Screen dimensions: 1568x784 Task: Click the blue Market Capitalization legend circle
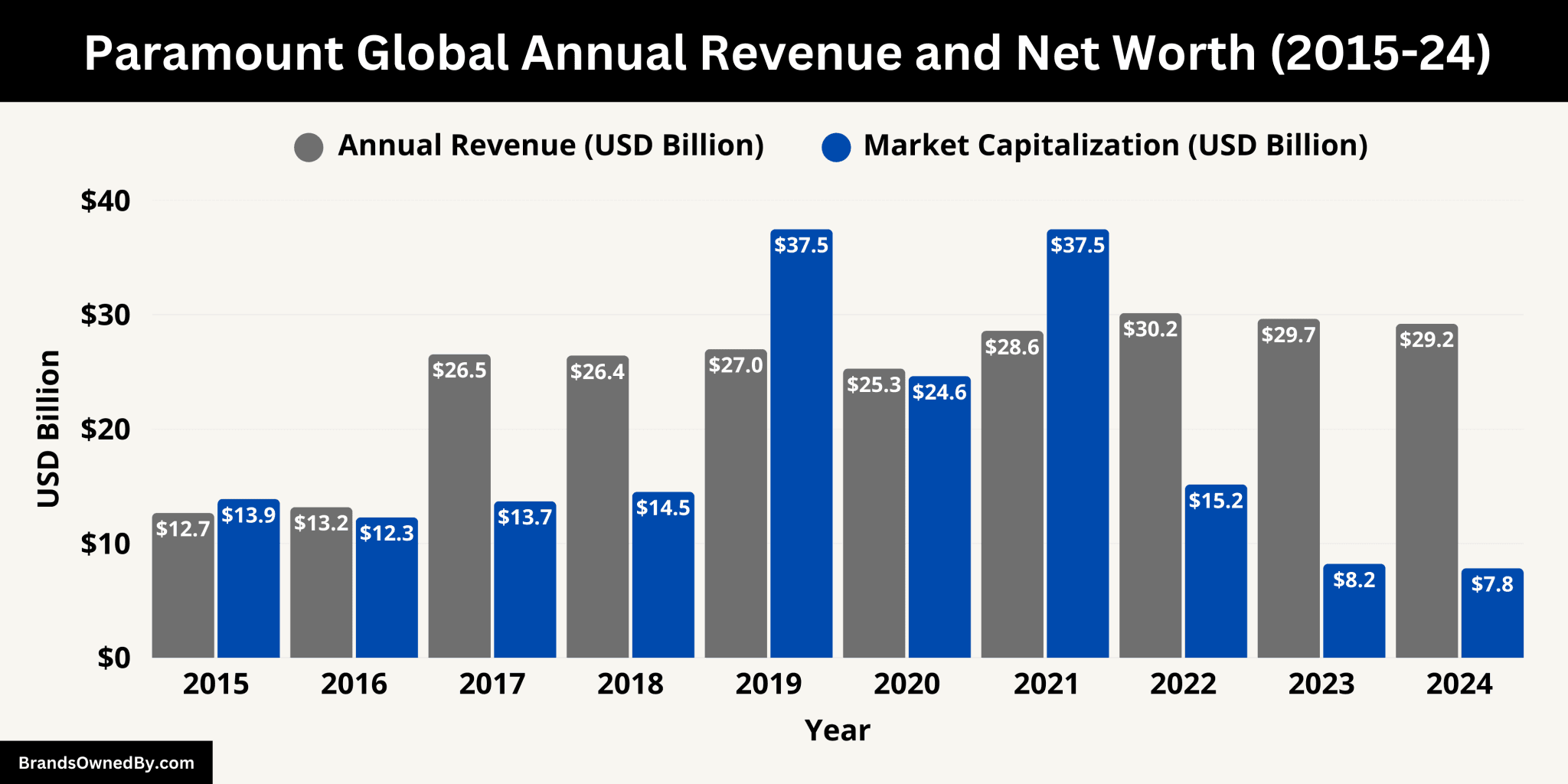pos(836,147)
